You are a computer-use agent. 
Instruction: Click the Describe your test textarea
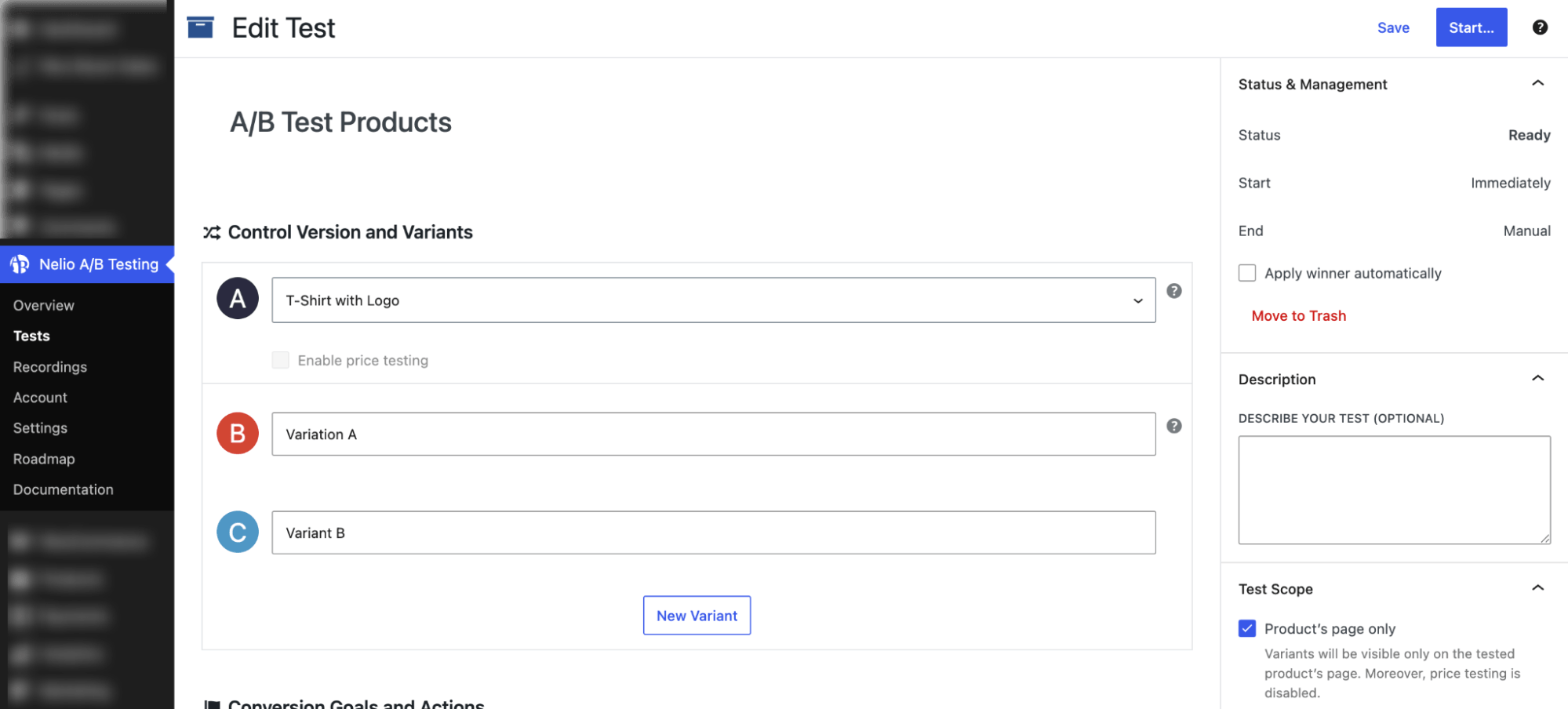[x=1395, y=490]
